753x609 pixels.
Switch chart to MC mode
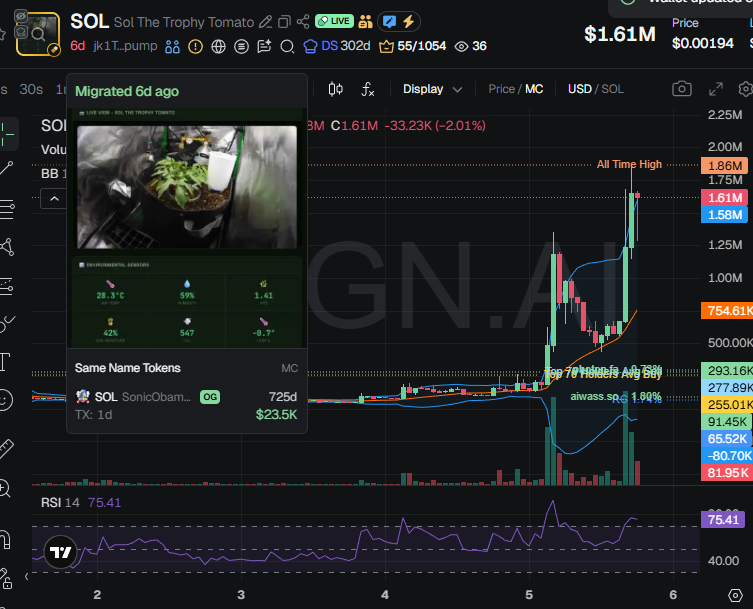click(534, 89)
